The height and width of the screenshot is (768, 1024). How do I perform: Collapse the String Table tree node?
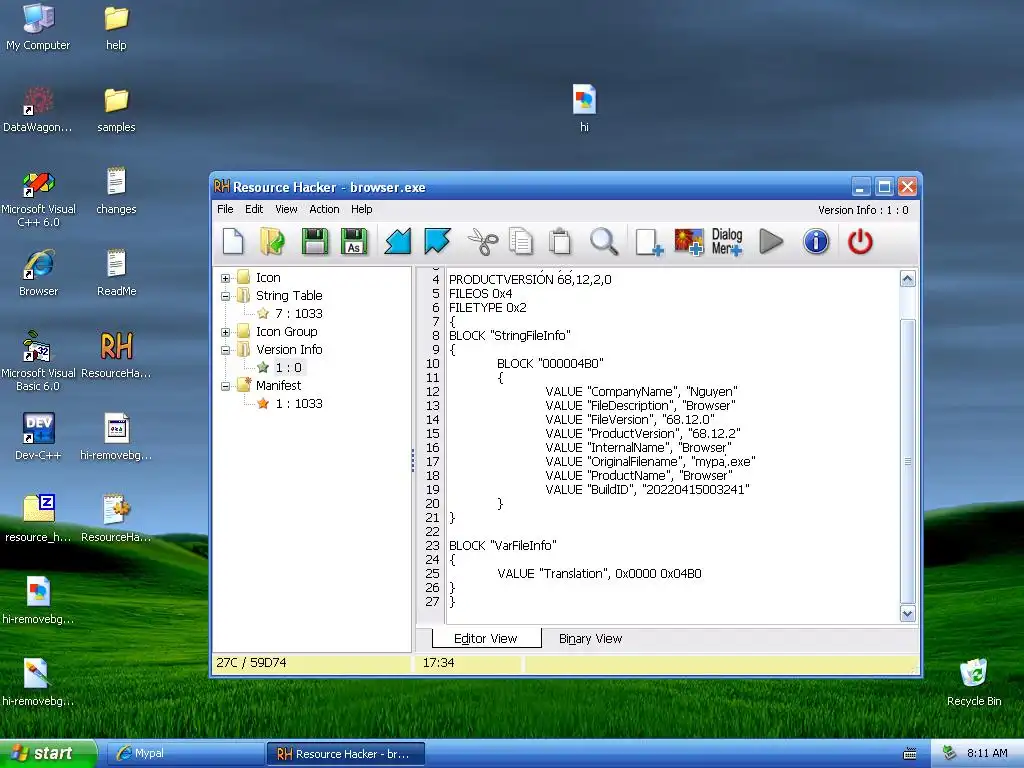pos(225,296)
